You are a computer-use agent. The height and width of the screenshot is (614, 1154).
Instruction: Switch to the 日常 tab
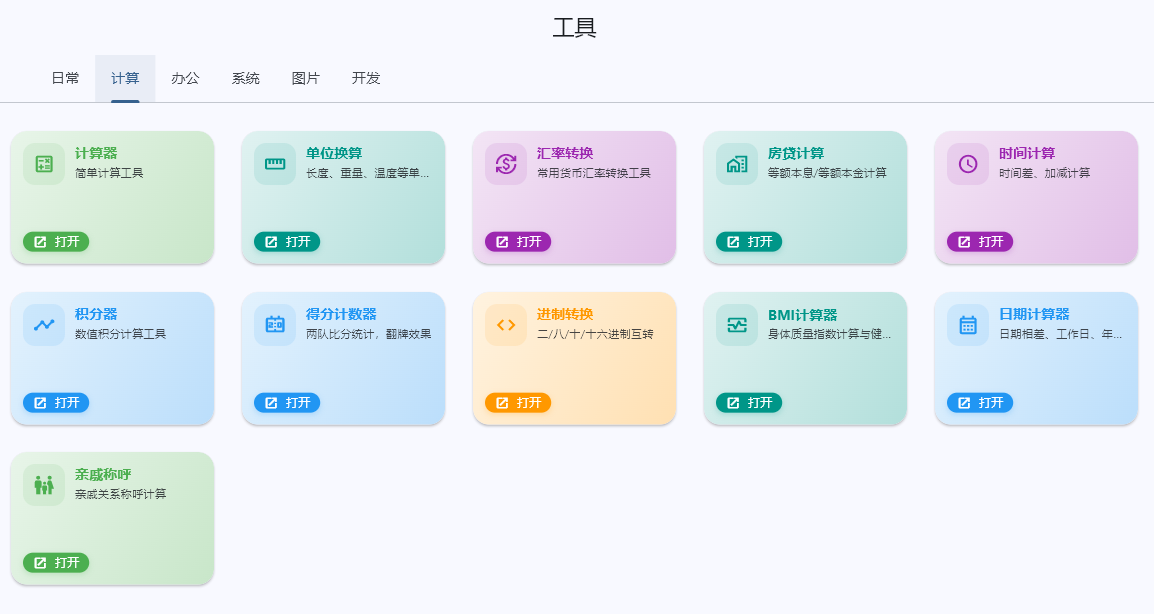(x=66, y=78)
